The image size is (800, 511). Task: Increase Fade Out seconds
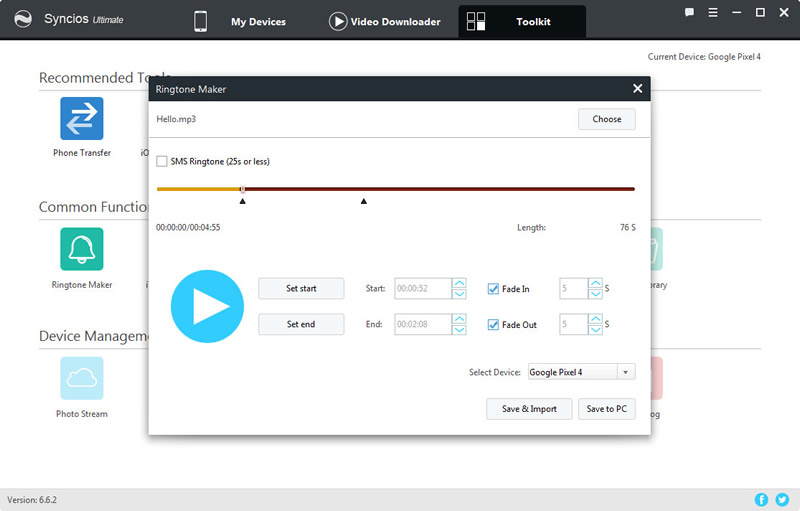pyautogui.click(x=595, y=319)
